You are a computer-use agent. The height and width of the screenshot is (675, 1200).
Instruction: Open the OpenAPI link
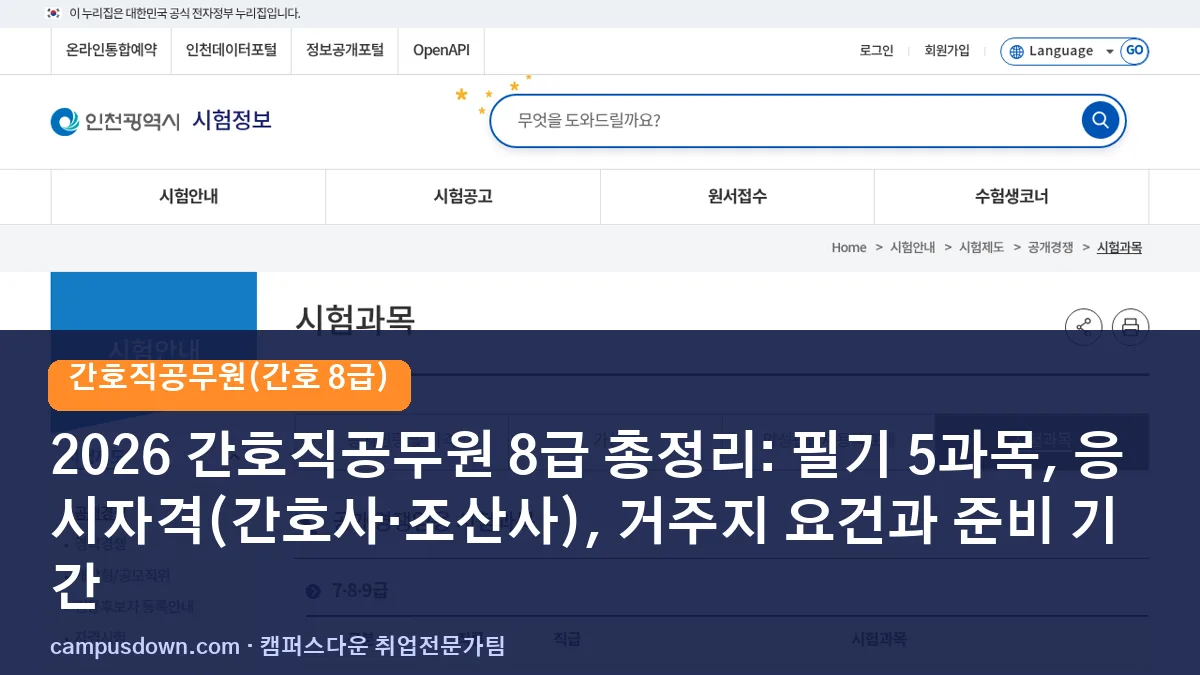[x=441, y=50]
